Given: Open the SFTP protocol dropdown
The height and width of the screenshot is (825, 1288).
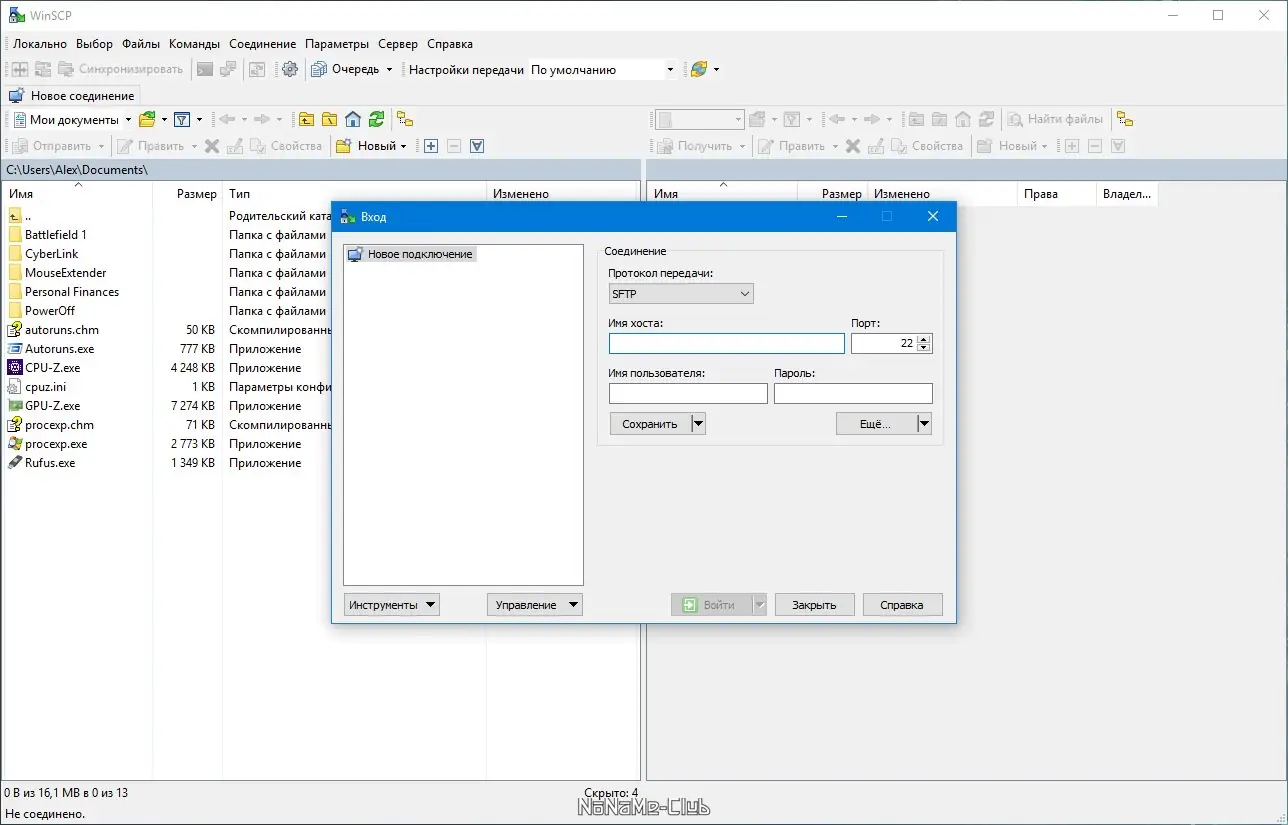Looking at the screenshot, I should pos(744,293).
